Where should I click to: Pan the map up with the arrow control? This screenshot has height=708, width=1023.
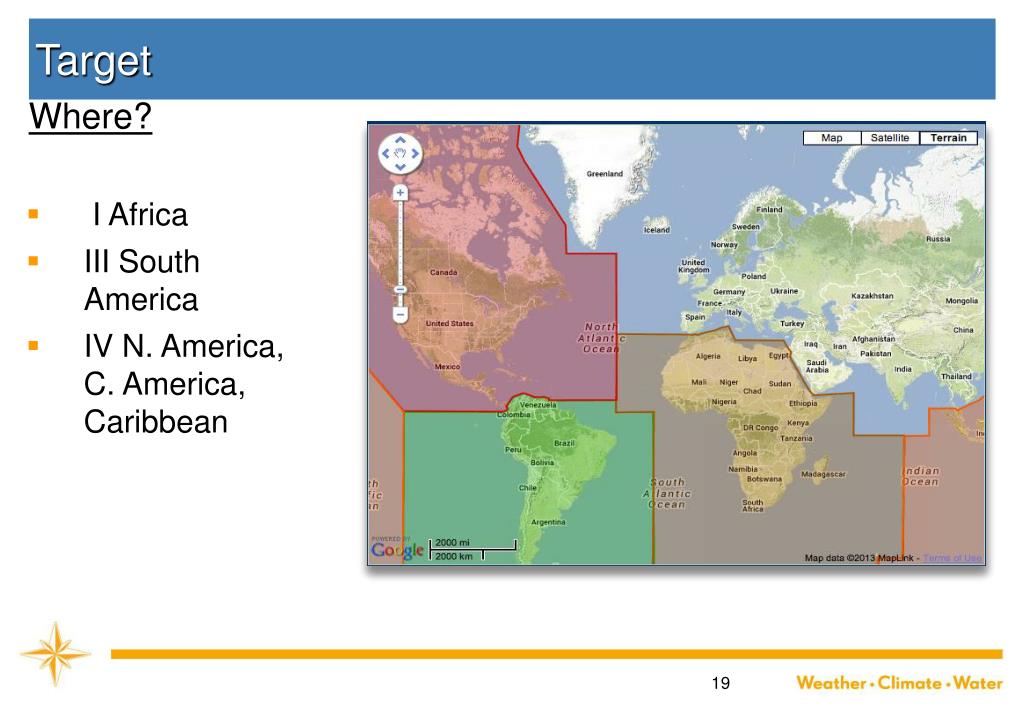[400, 140]
